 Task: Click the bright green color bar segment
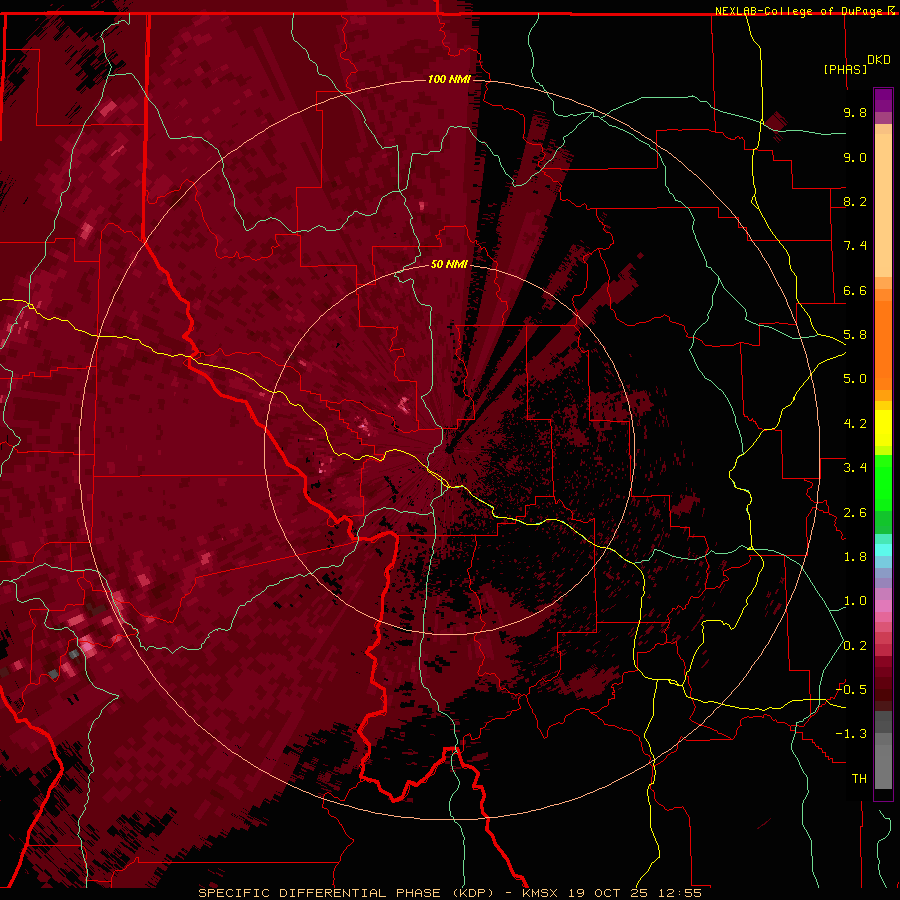point(883,483)
